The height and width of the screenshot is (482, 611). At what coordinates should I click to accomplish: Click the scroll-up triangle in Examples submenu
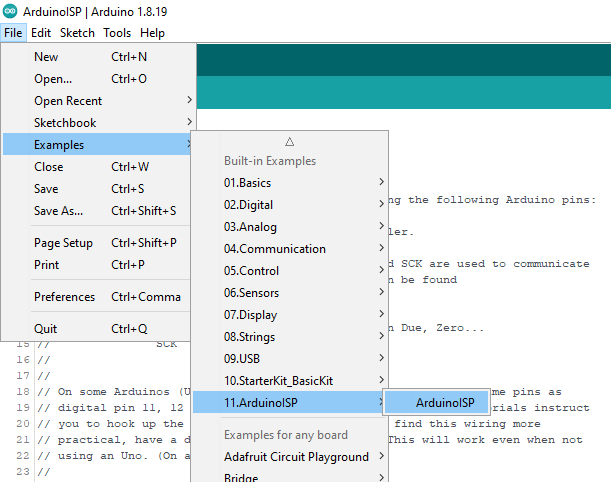pyautogui.click(x=289, y=141)
